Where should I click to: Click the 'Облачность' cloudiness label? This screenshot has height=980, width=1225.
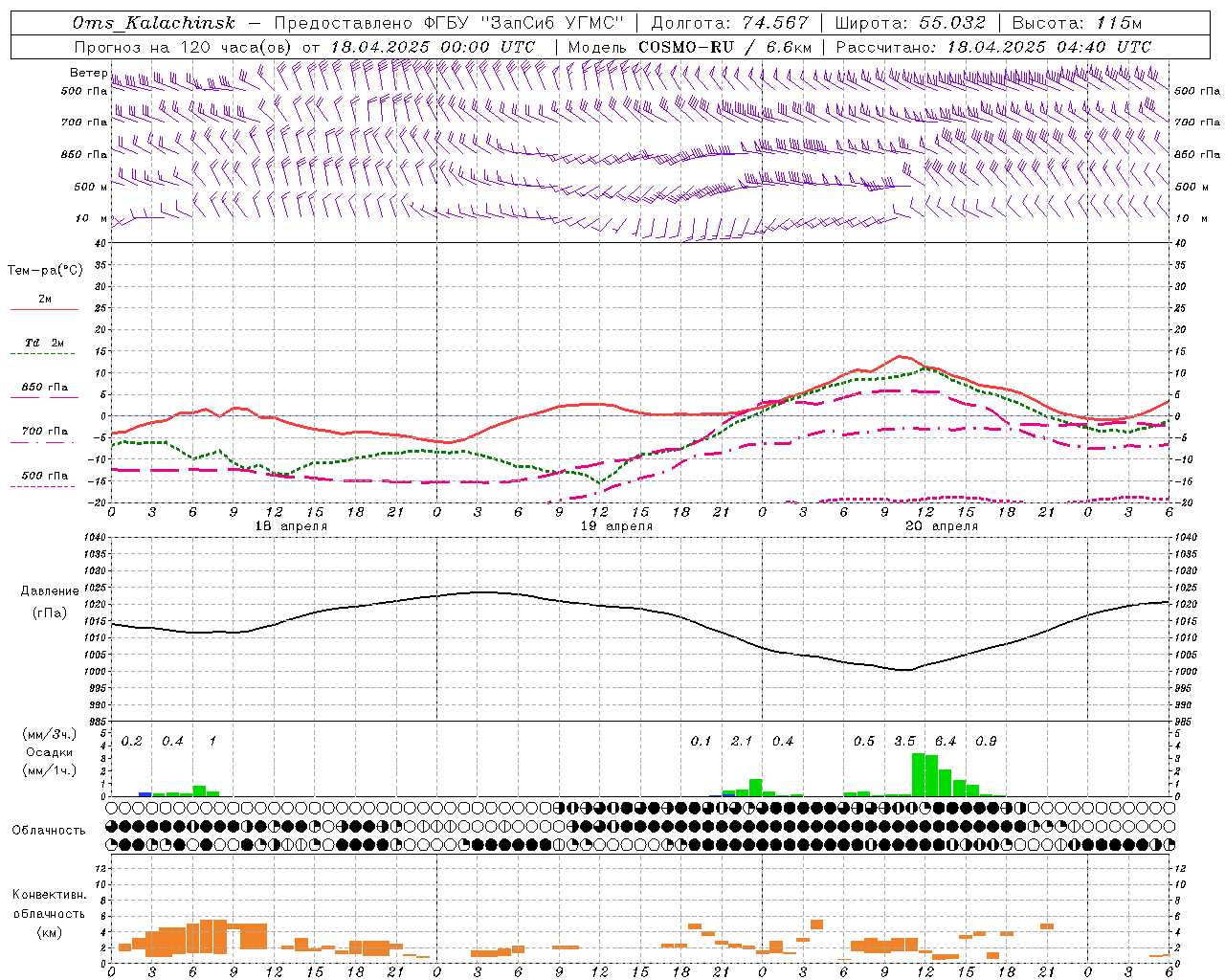pyautogui.click(x=49, y=831)
